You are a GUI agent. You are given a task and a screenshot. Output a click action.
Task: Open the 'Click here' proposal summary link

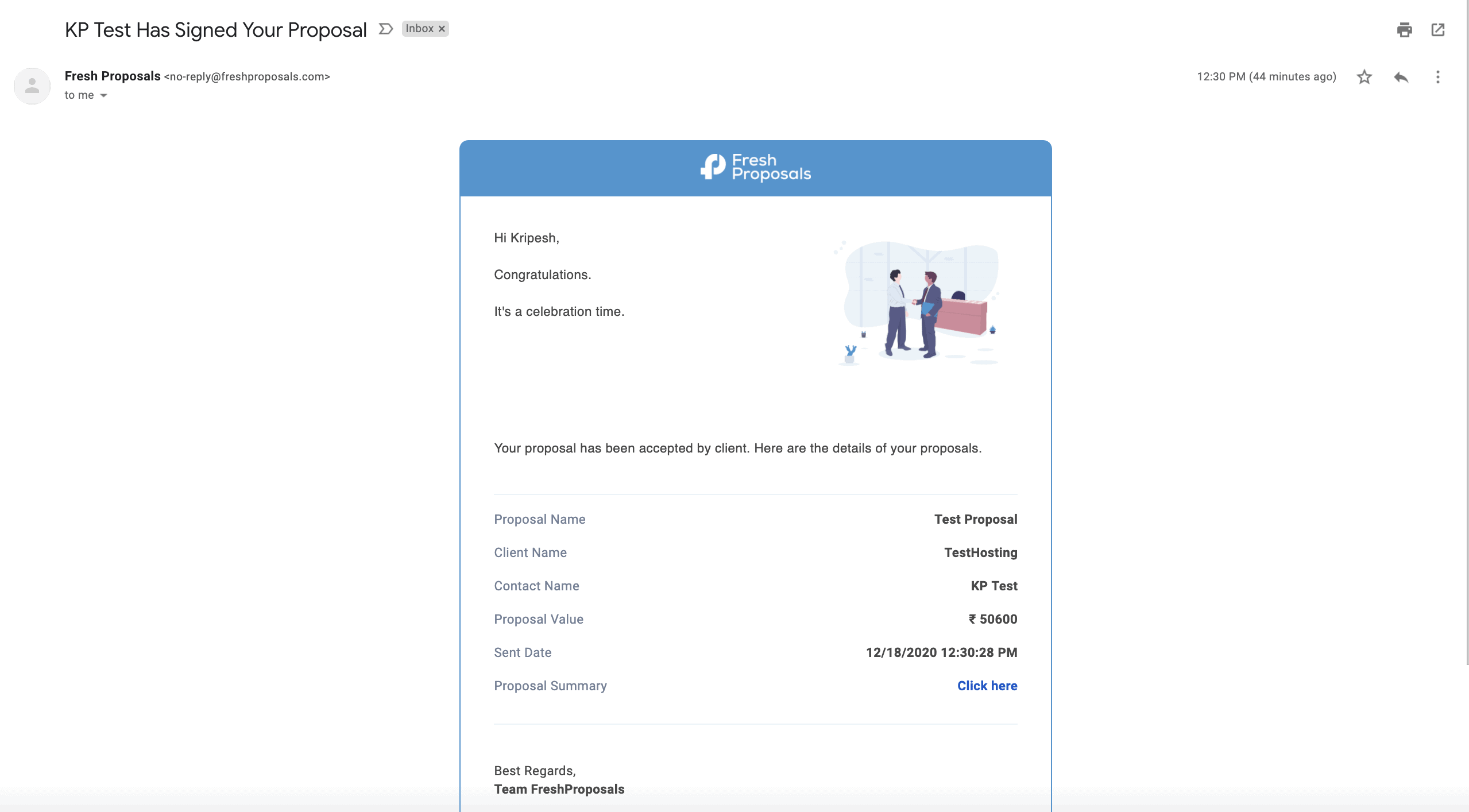(987, 686)
